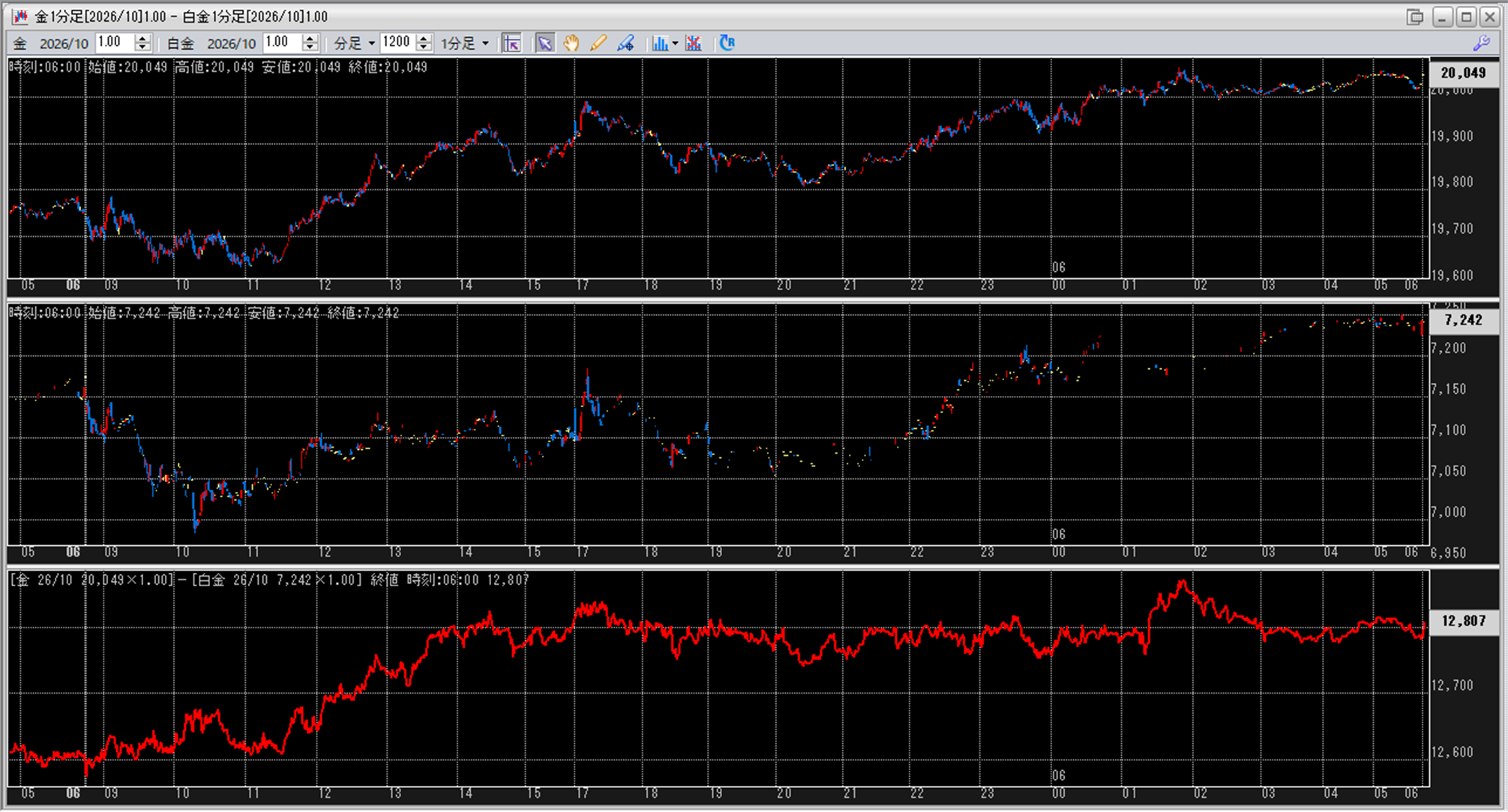1508x812 pixels.
Task: Select the pencil drawing tool
Action: [x=598, y=43]
